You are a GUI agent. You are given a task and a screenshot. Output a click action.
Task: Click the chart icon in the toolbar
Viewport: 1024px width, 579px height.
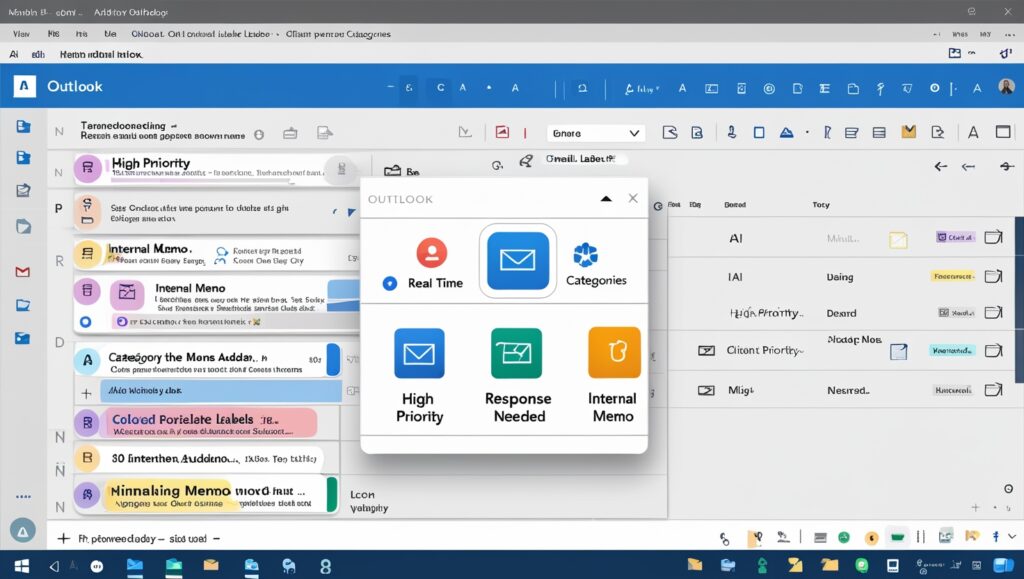(465, 133)
